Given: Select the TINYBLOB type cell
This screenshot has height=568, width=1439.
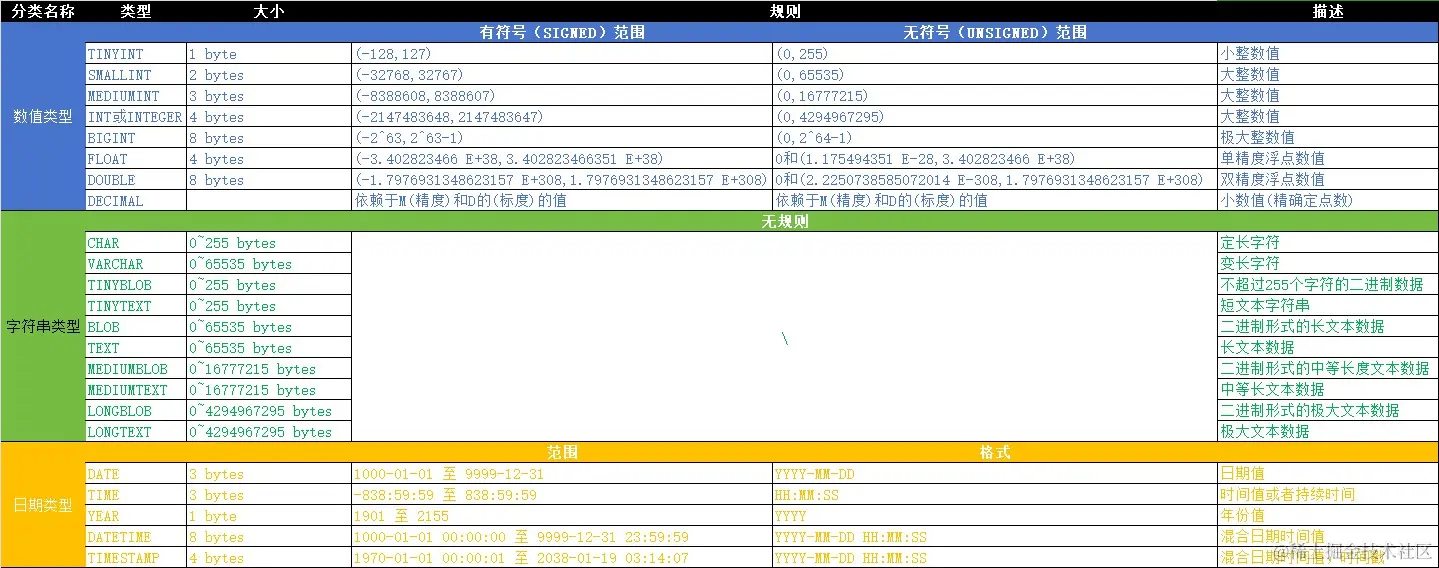Looking at the screenshot, I should pyautogui.click(x=136, y=284).
